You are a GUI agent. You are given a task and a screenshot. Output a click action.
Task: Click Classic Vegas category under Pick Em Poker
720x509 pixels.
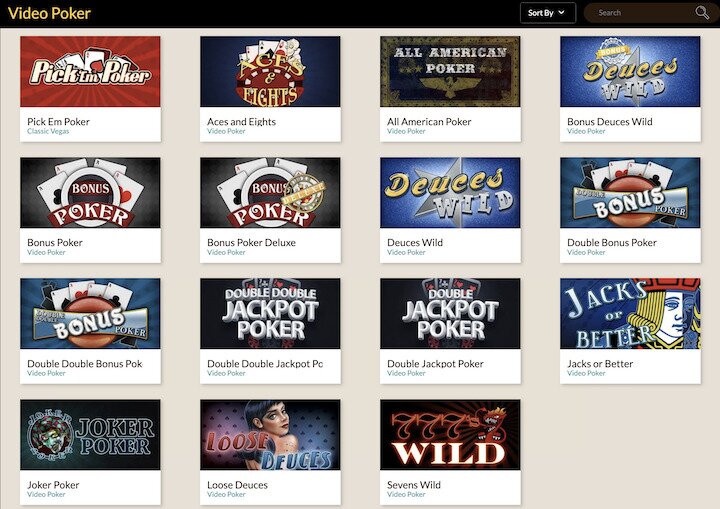tap(48, 131)
